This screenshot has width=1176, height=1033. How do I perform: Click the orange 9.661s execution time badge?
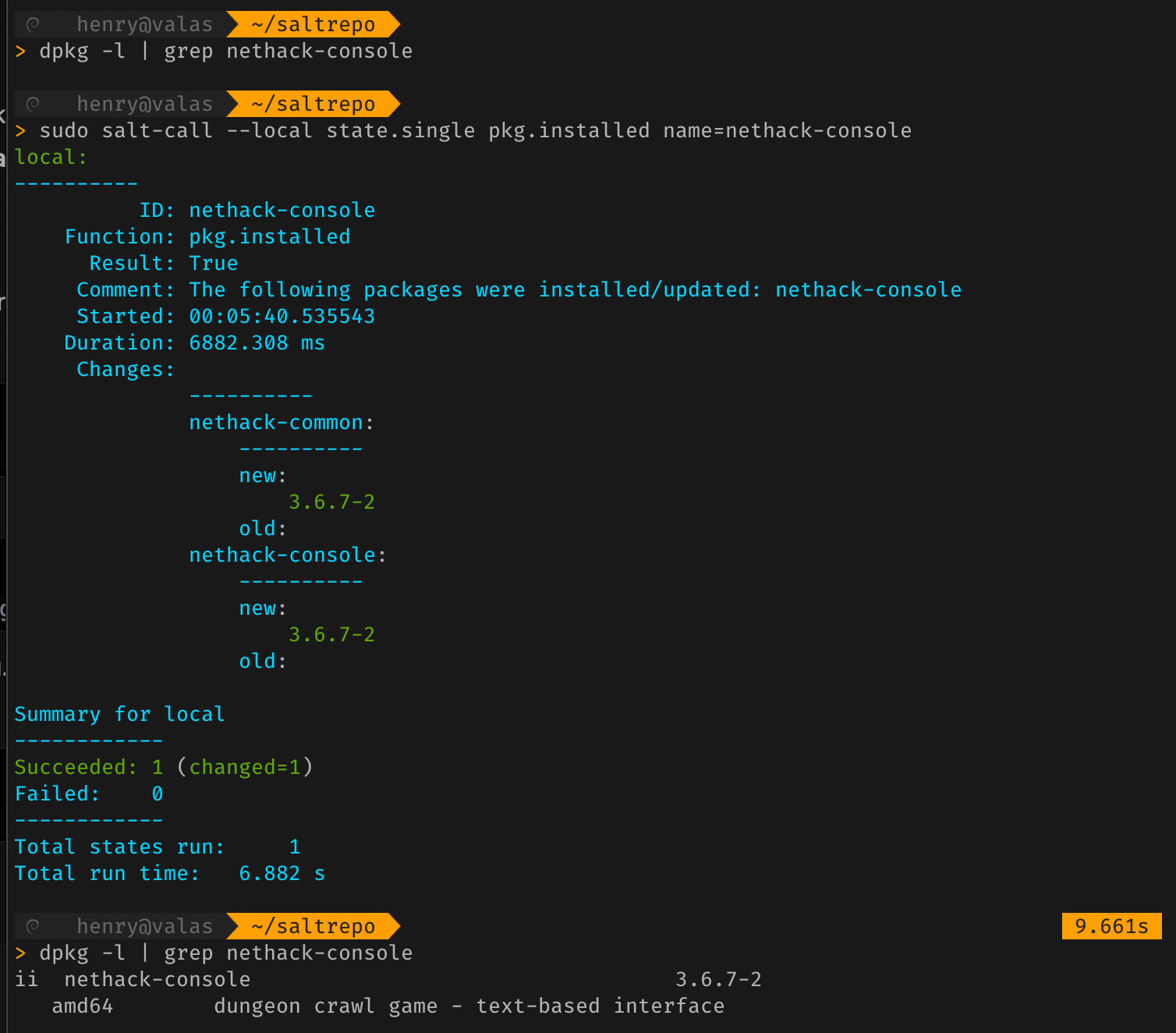[1111, 926]
